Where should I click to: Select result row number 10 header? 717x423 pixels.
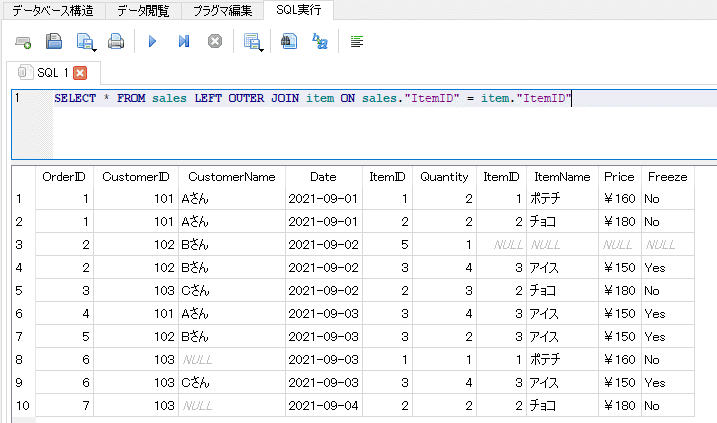point(24,406)
